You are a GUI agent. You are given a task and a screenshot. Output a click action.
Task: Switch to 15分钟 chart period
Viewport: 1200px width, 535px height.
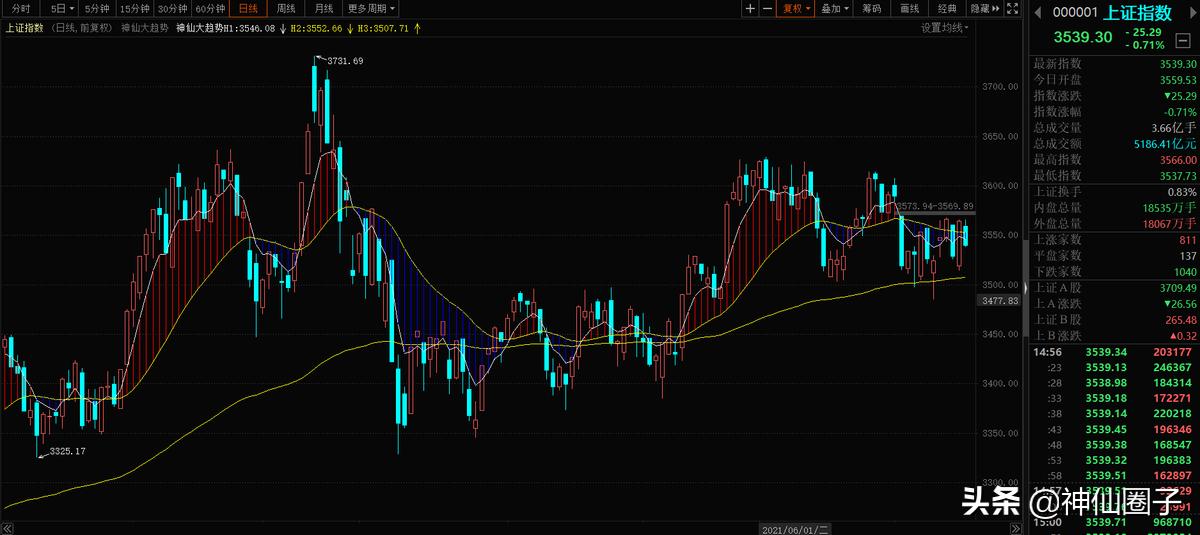[134, 8]
